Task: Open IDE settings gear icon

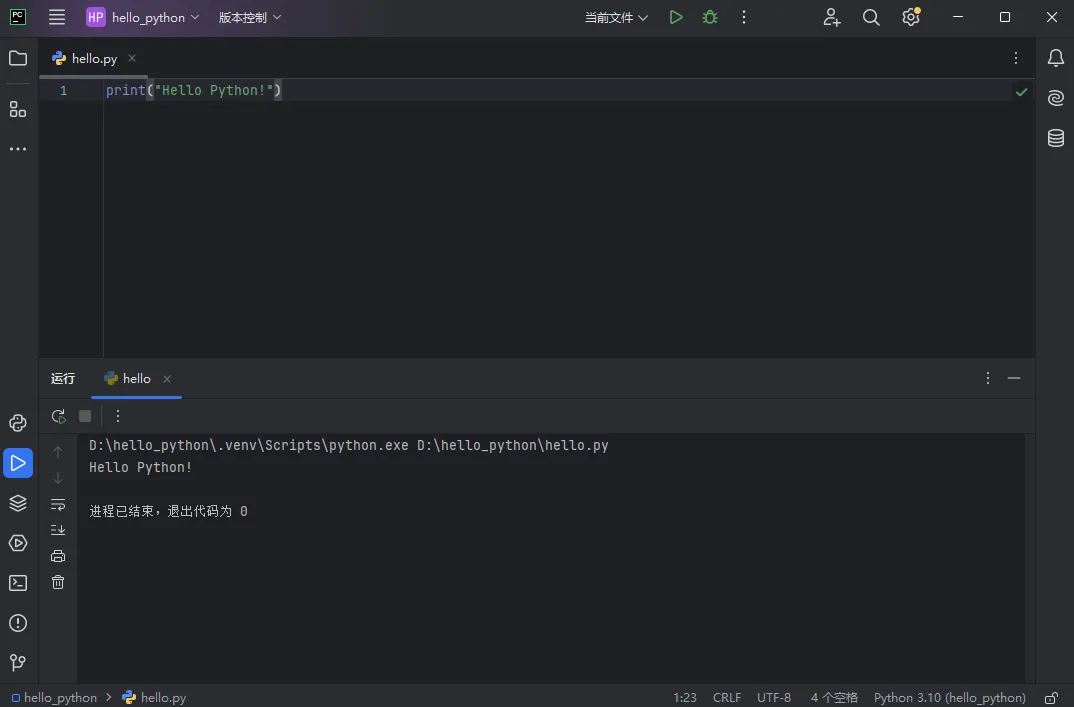Action: point(911,17)
